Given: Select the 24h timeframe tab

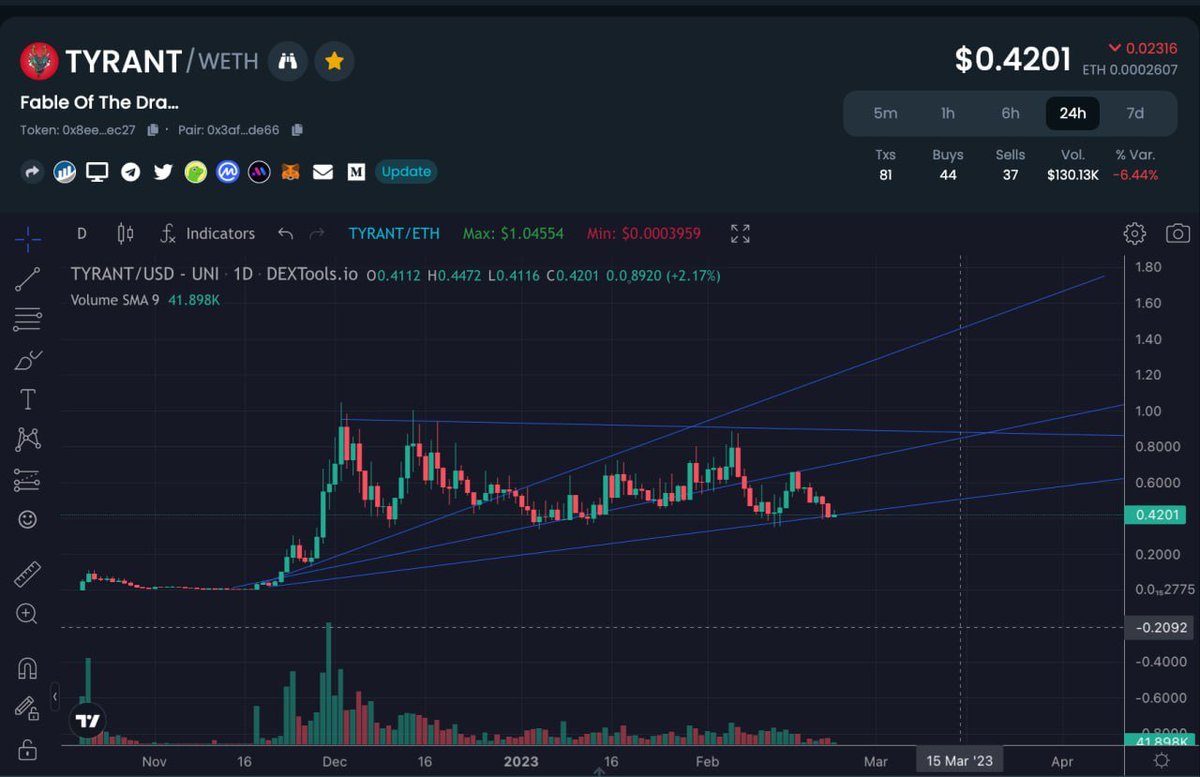Looking at the screenshot, I should (1072, 113).
